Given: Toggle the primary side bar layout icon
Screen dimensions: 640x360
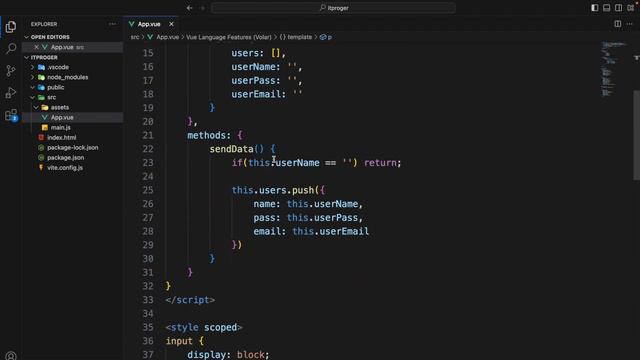Looking at the screenshot, I should tap(595, 8).
